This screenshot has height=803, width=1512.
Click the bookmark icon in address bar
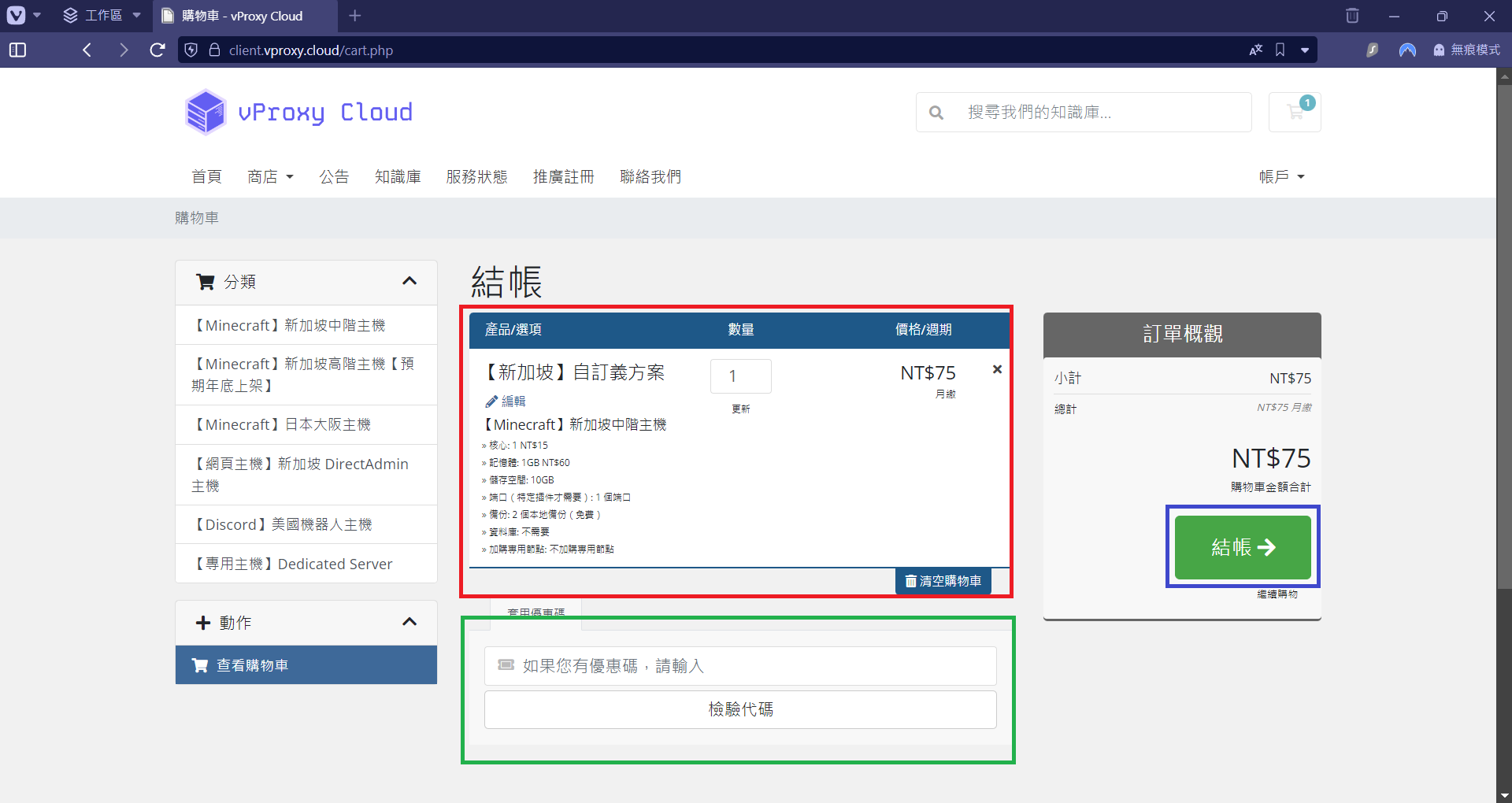(x=1280, y=50)
